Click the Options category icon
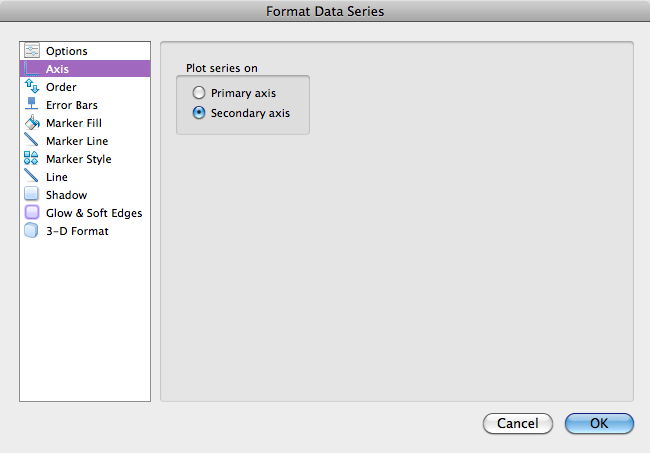The image size is (650, 453). [31, 51]
